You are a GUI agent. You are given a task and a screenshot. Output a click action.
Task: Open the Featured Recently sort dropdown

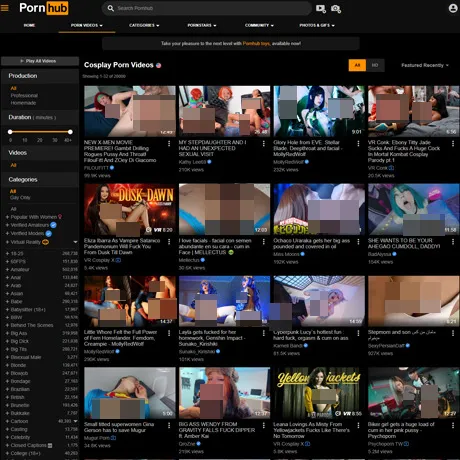pyautogui.click(x=425, y=65)
